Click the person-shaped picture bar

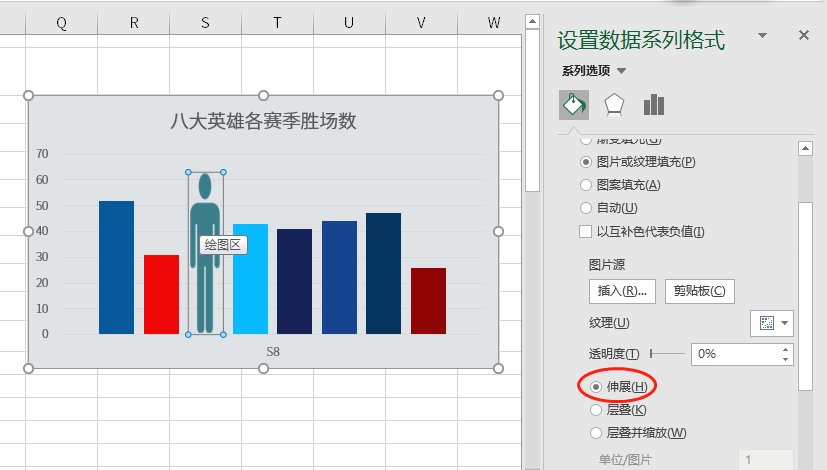(205, 253)
